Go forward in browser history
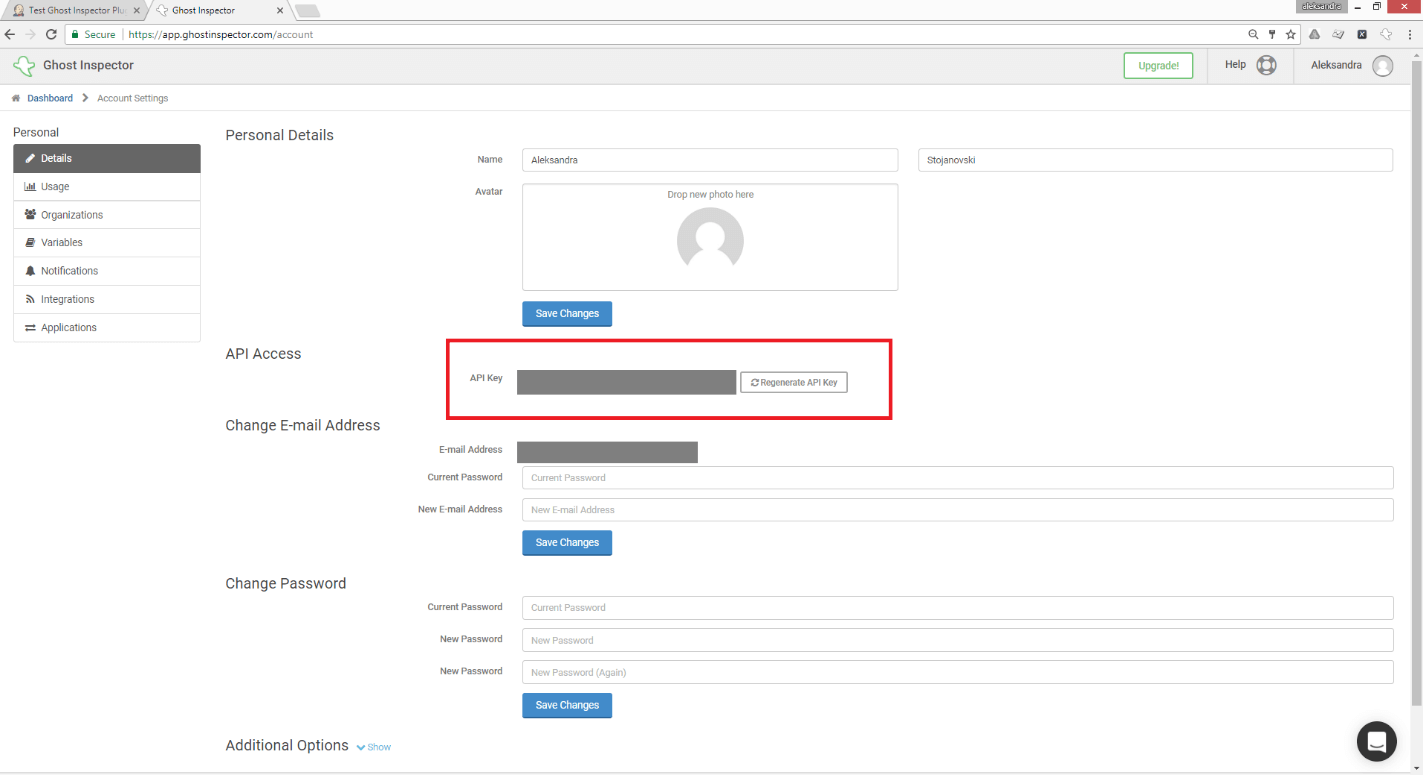Image resolution: width=1423 pixels, height=775 pixels. tap(30, 34)
